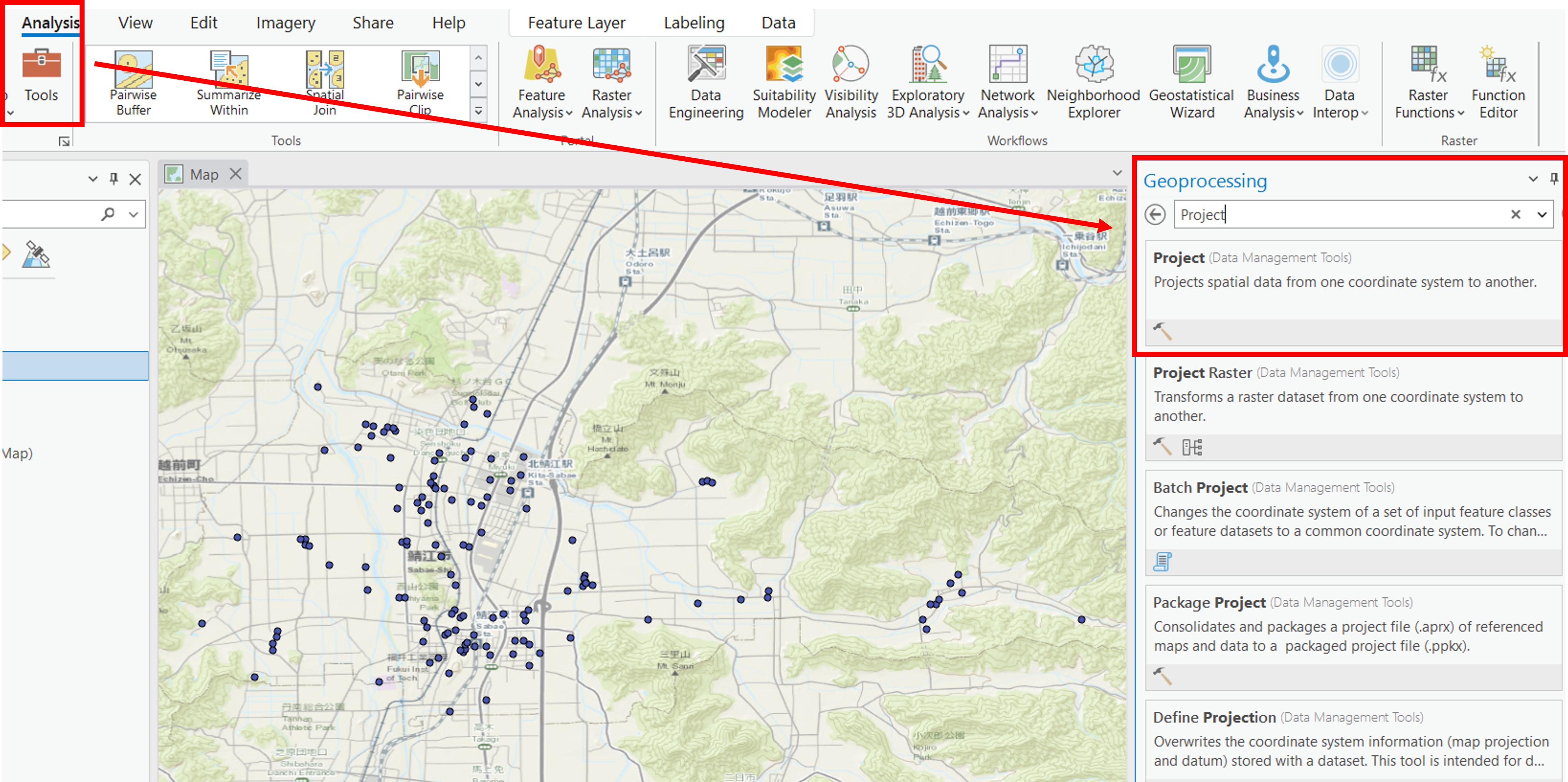Open Geoprocessing search history dropdown
The width and height of the screenshot is (1568, 782).
1542,214
